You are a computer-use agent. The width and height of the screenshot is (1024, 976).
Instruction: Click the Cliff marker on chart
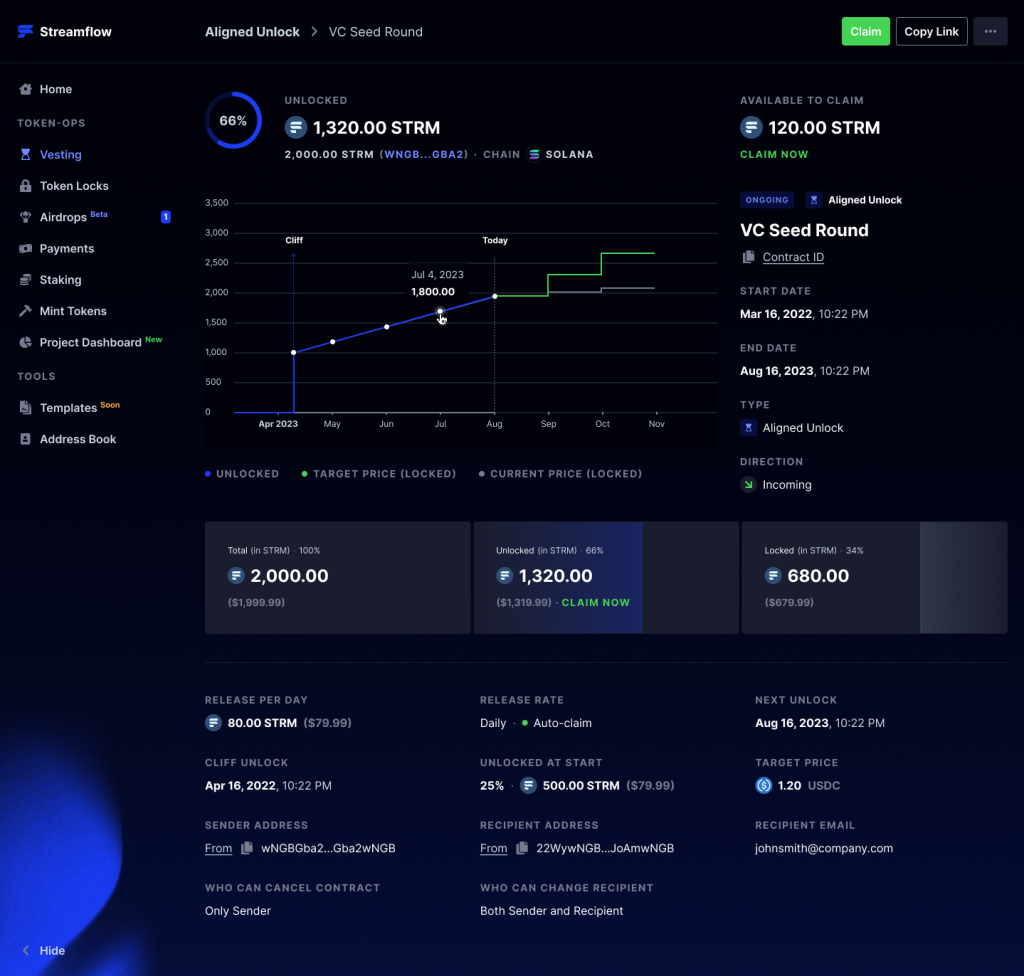294,240
